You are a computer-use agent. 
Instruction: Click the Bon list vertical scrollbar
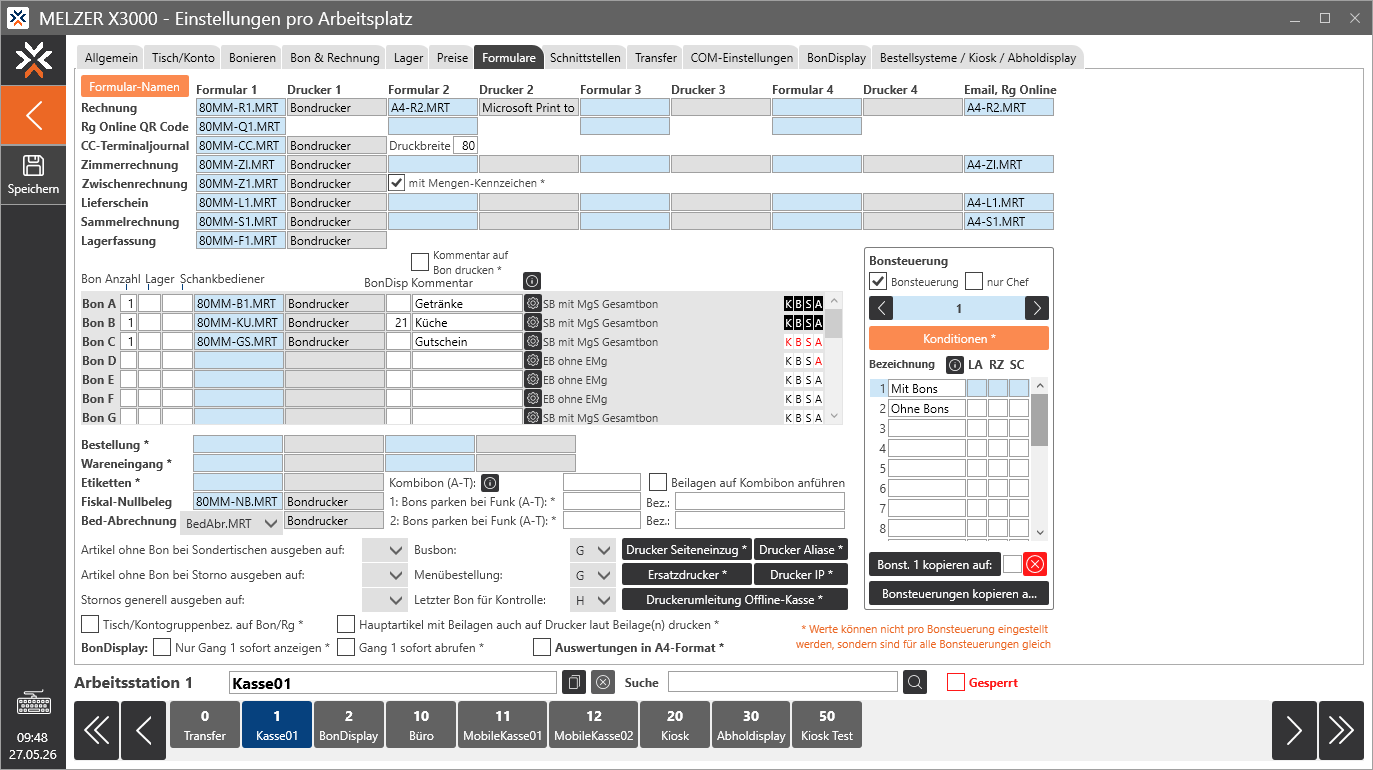[x=834, y=358]
